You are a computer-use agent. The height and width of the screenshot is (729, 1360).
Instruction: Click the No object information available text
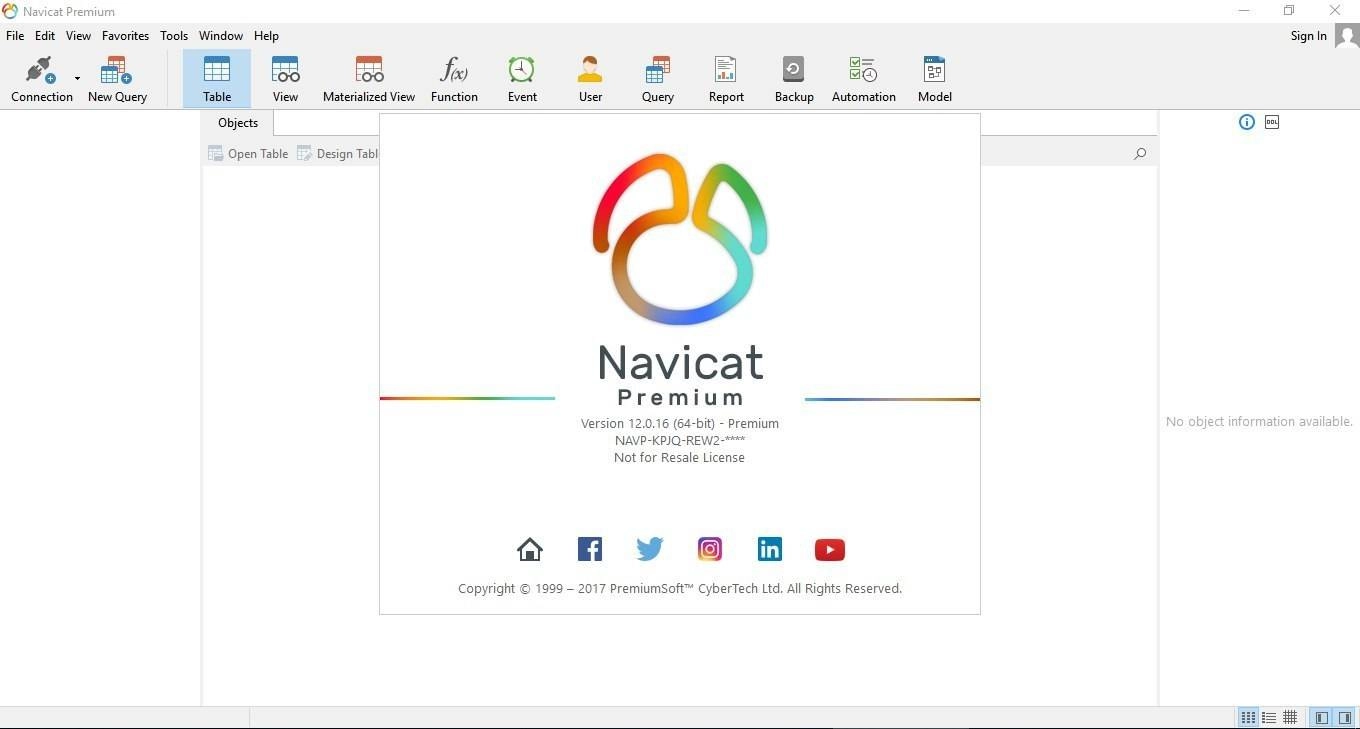1259,422
